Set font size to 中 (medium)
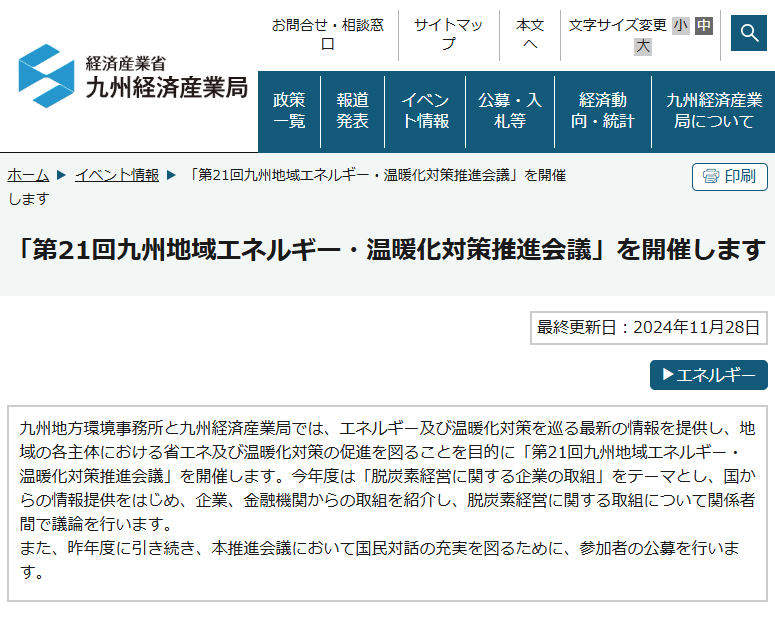 (x=704, y=25)
